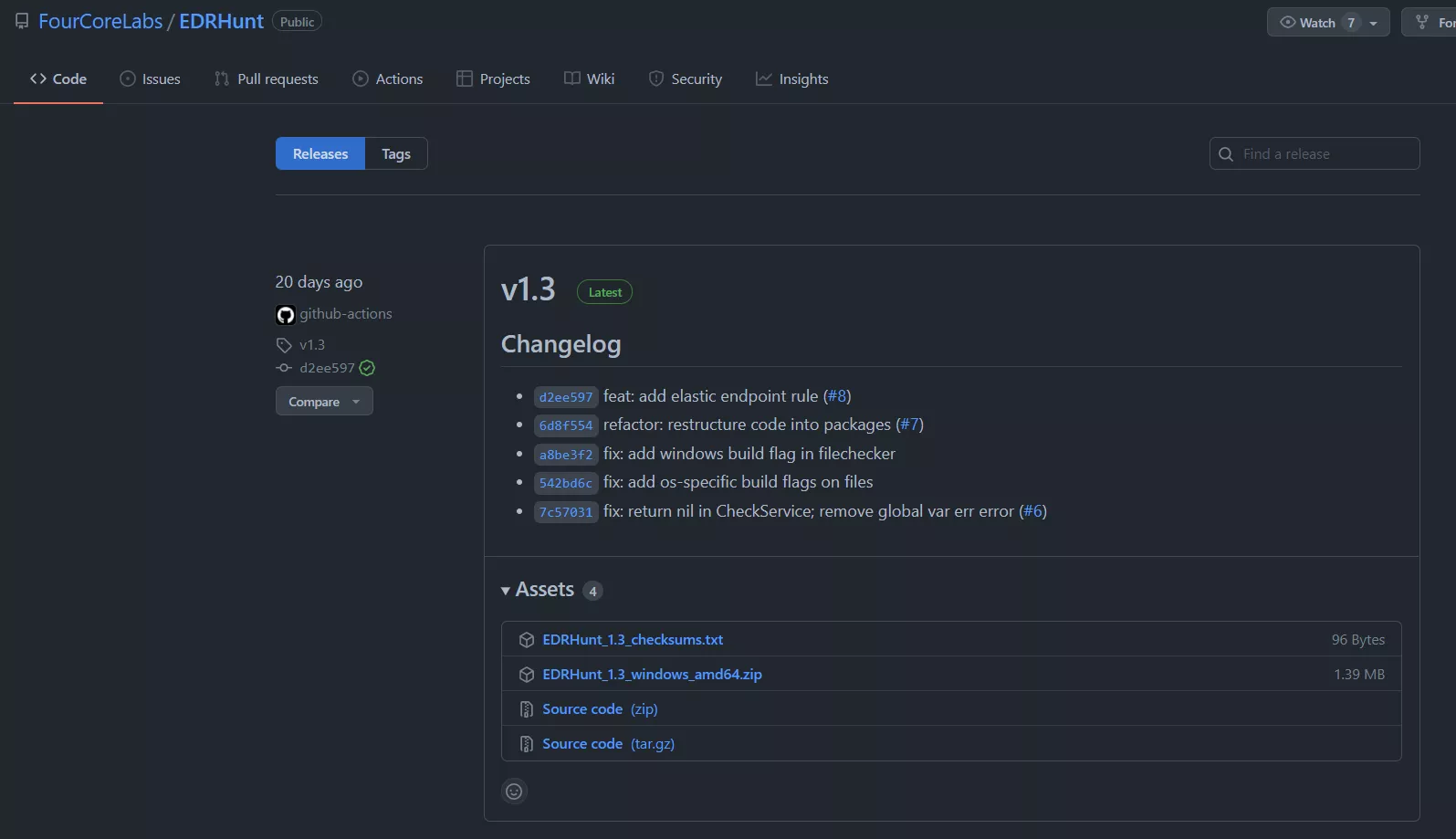Viewport: 1456px width, 839px height.
Task: Click package icon for EDRHunt_1.3_checksums.txt
Action: [527, 640]
